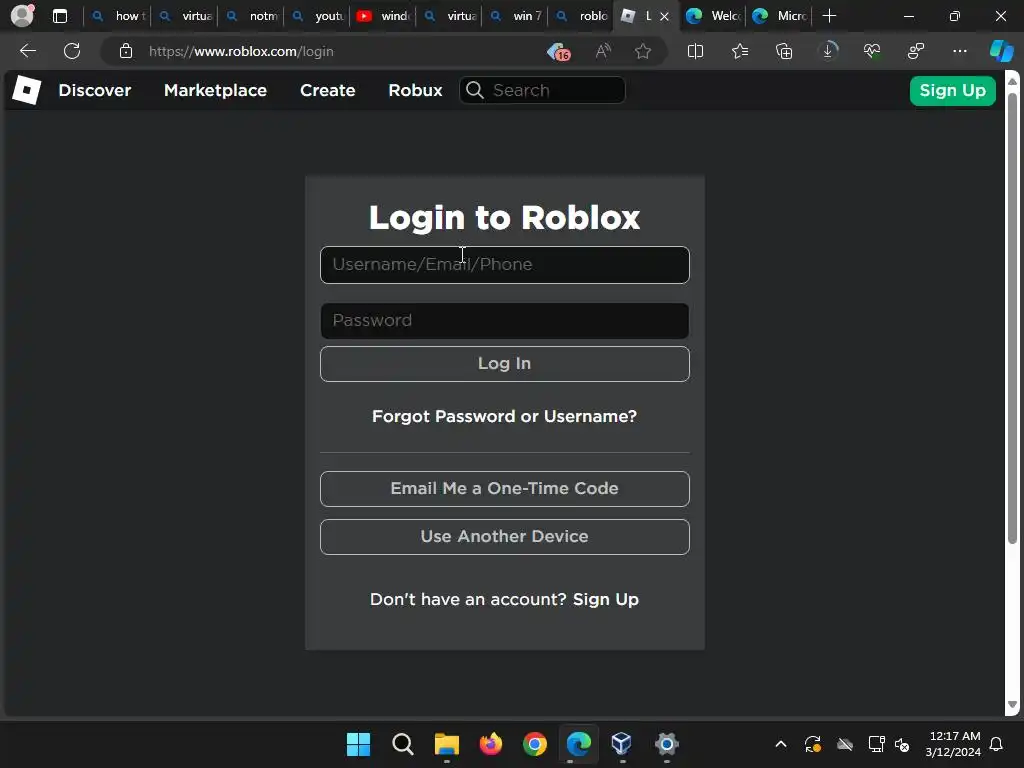Close the current Roblox login tab

(664, 16)
